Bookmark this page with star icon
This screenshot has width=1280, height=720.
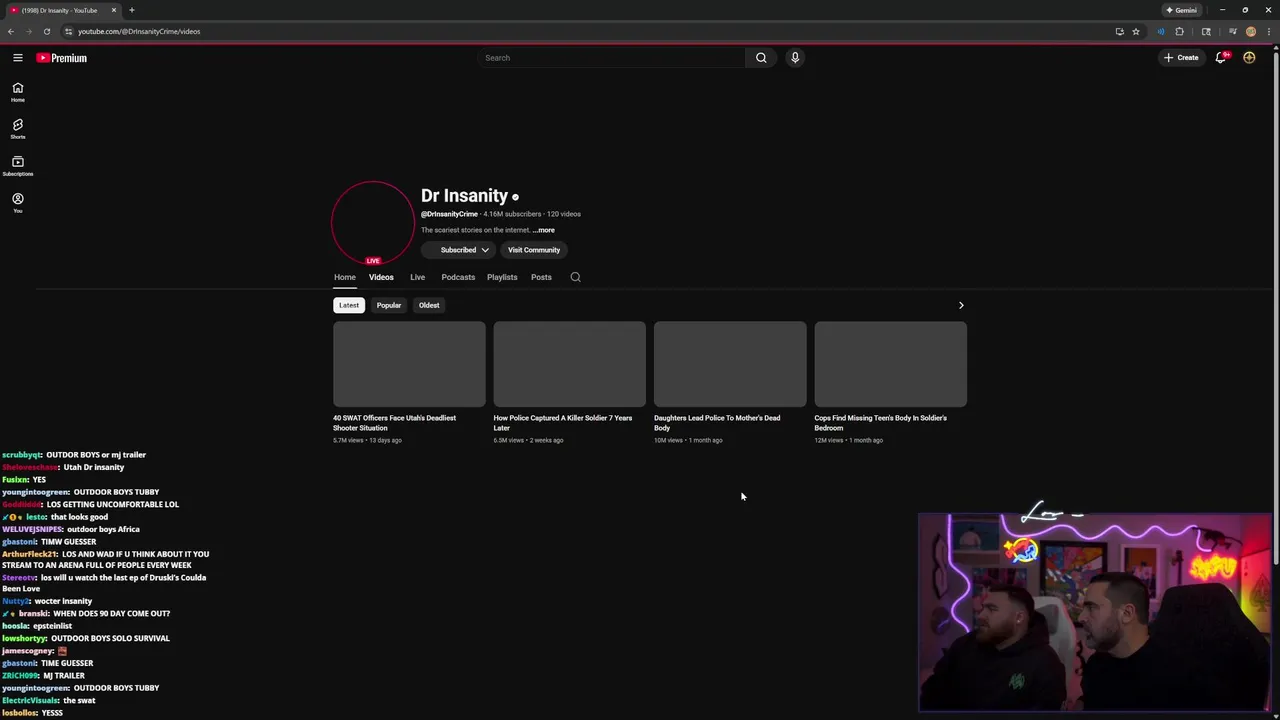pos(1136,31)
